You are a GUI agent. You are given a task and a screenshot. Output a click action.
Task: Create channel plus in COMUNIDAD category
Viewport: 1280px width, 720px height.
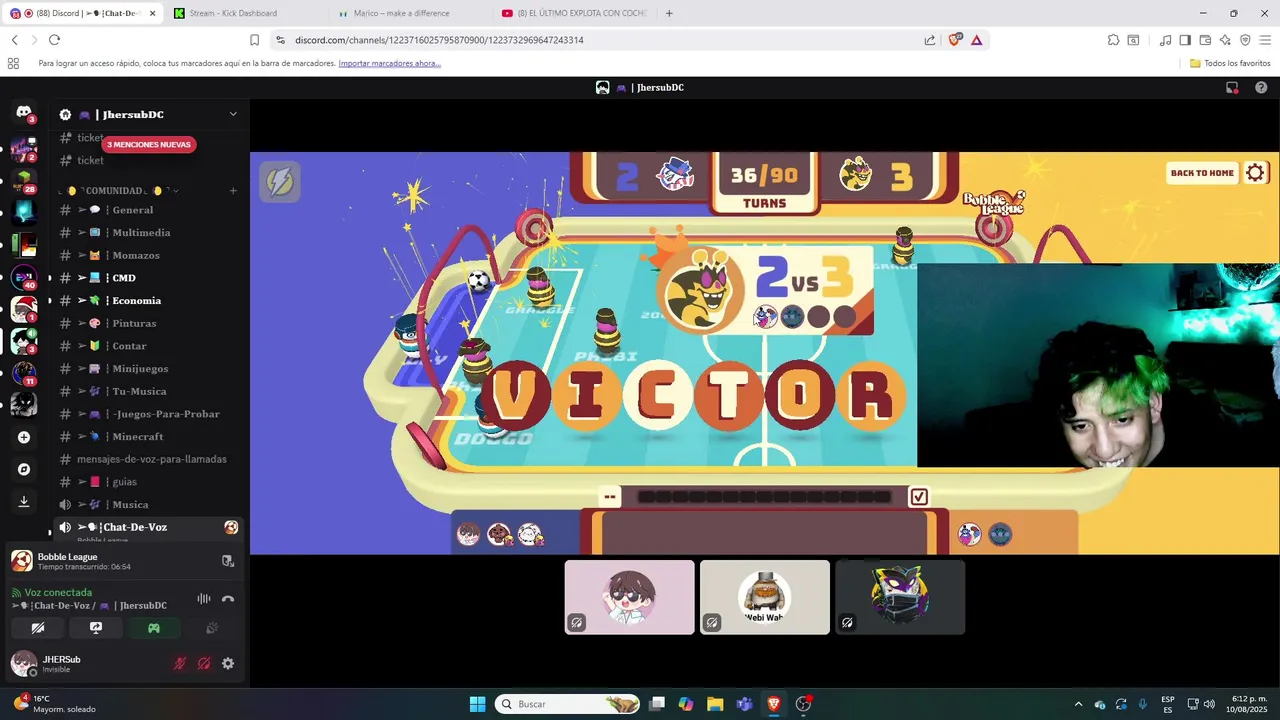pyautogui.click(x=233, y=191)
